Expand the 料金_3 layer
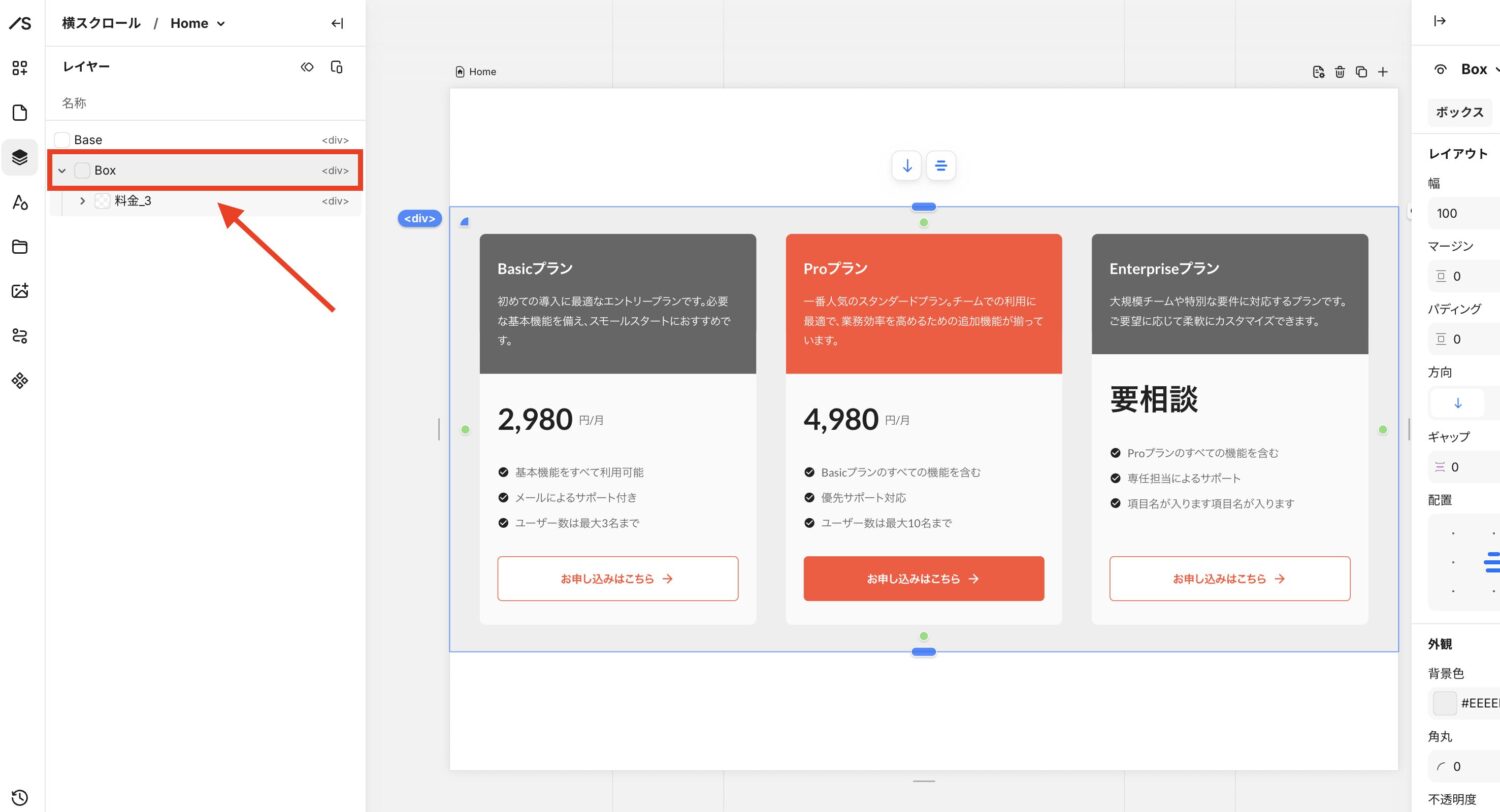Image resolution: width=1500 pixels, height=812 pixels. [x=82, y=201]
